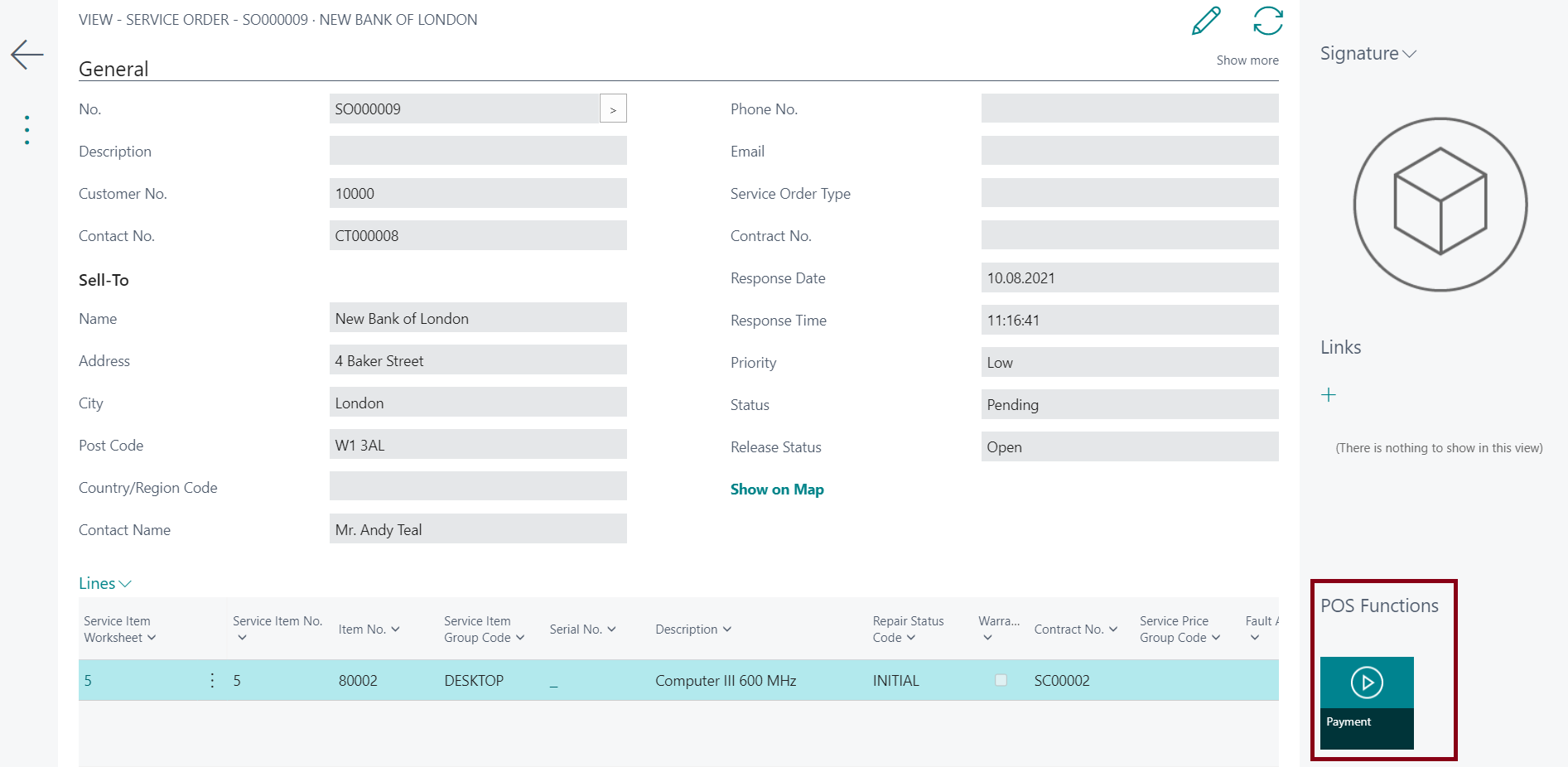
Task: Open Serial No. column dropdown
Action: [611, 630]
